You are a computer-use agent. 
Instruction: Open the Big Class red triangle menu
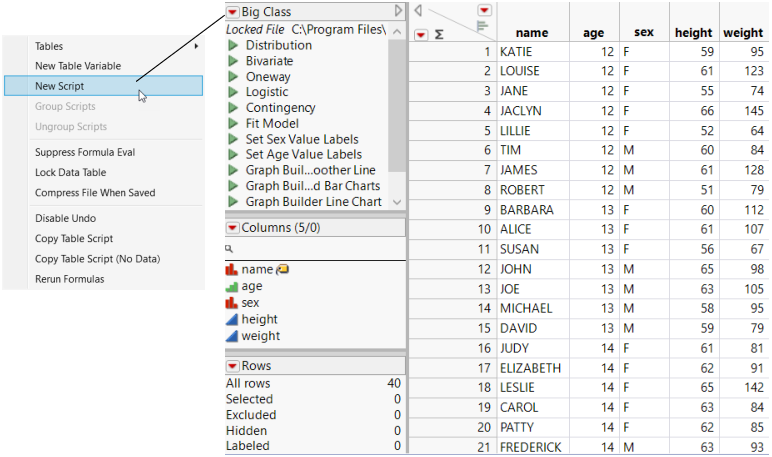233,11
